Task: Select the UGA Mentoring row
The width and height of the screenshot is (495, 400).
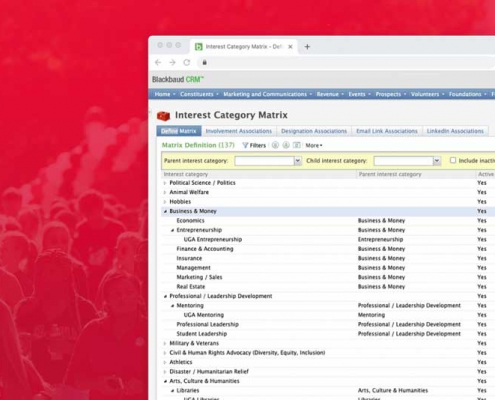Action: point(328,315)
